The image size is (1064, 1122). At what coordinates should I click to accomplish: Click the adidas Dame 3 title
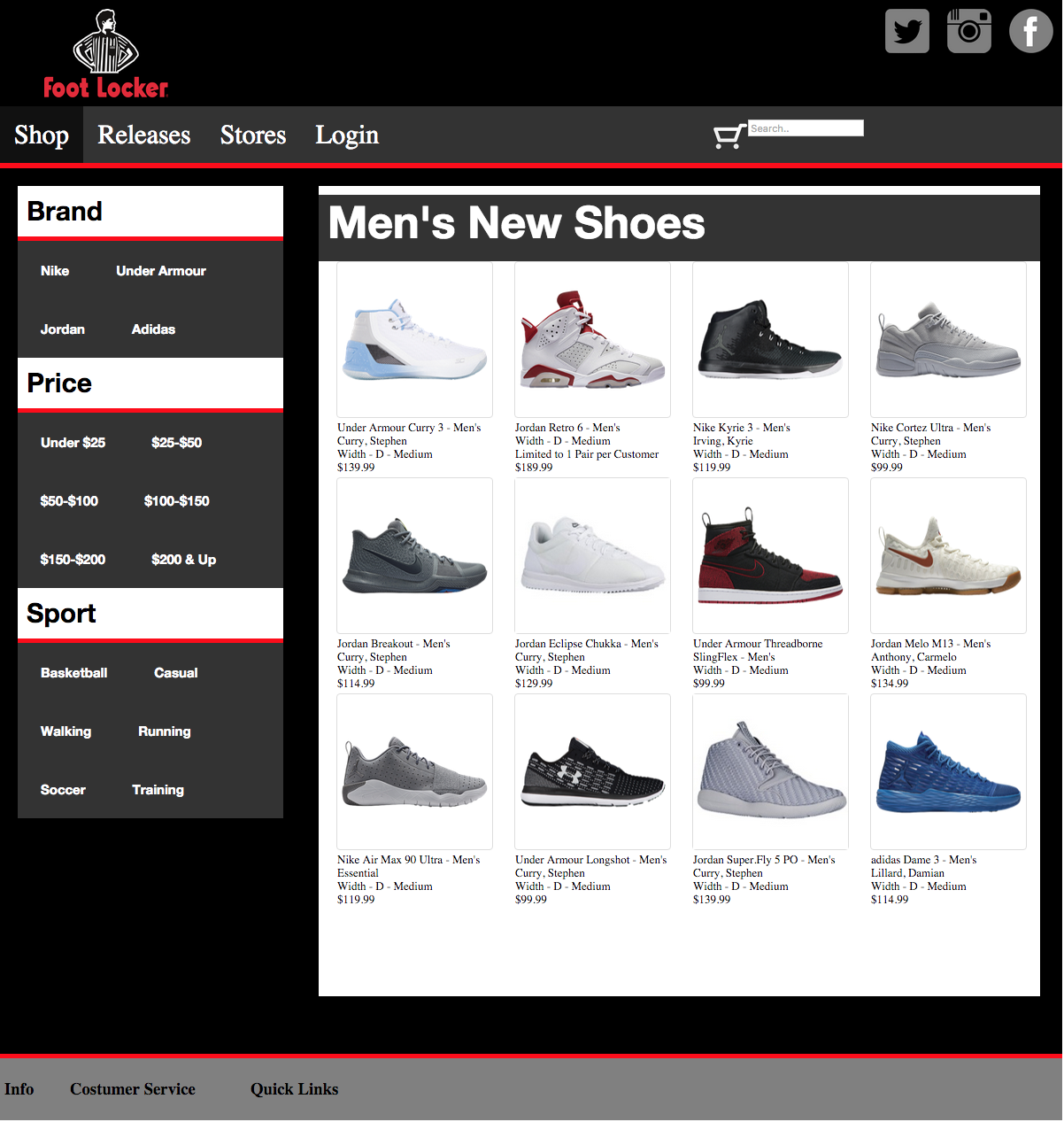coord(923,860)
